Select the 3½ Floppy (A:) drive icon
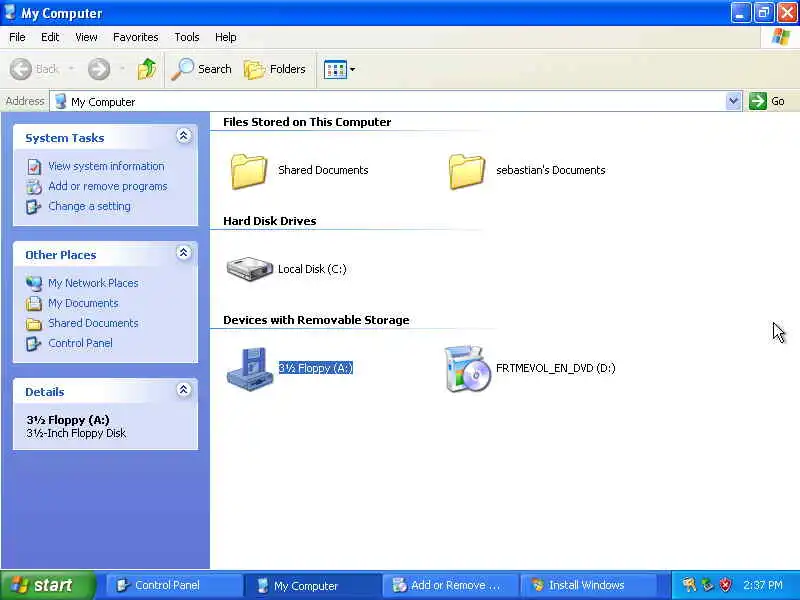This screenshot has height=600, width=800. [x=249, y=369]
